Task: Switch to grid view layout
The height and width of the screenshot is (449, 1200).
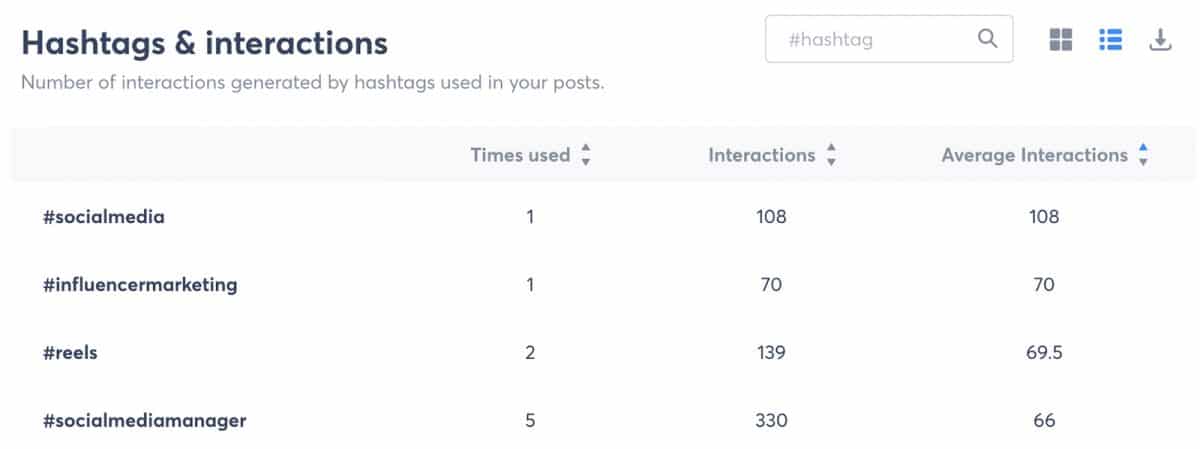Action: [x=1061, y=40]
